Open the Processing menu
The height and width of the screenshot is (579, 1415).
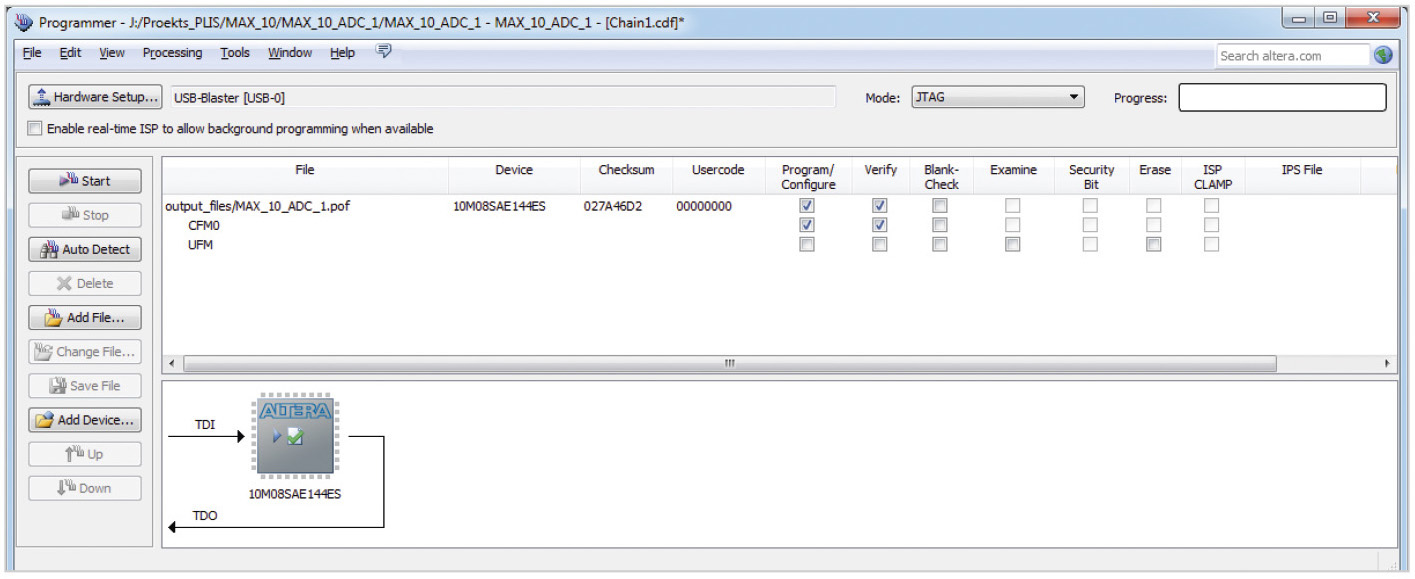[172, 53]
